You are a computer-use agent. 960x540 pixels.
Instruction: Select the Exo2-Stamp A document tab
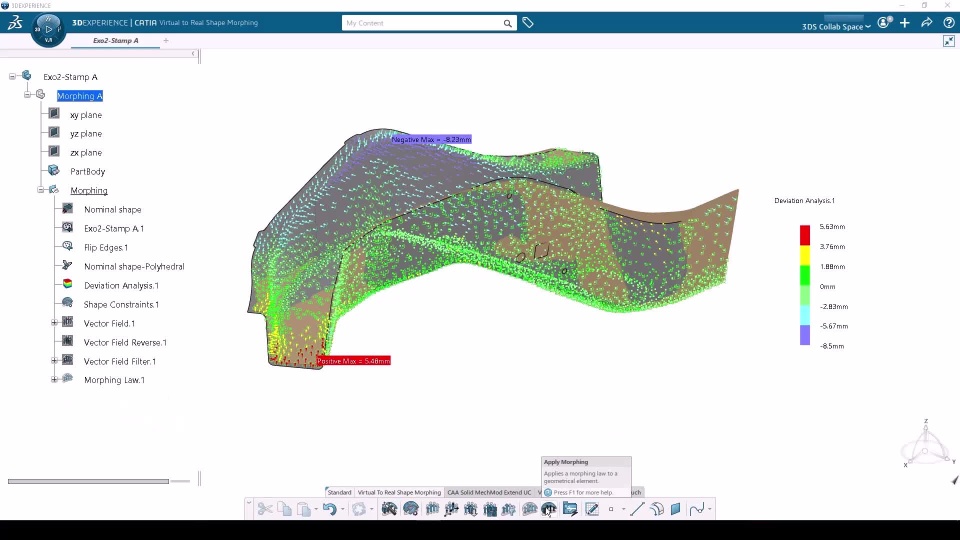[x=116, y=40]
